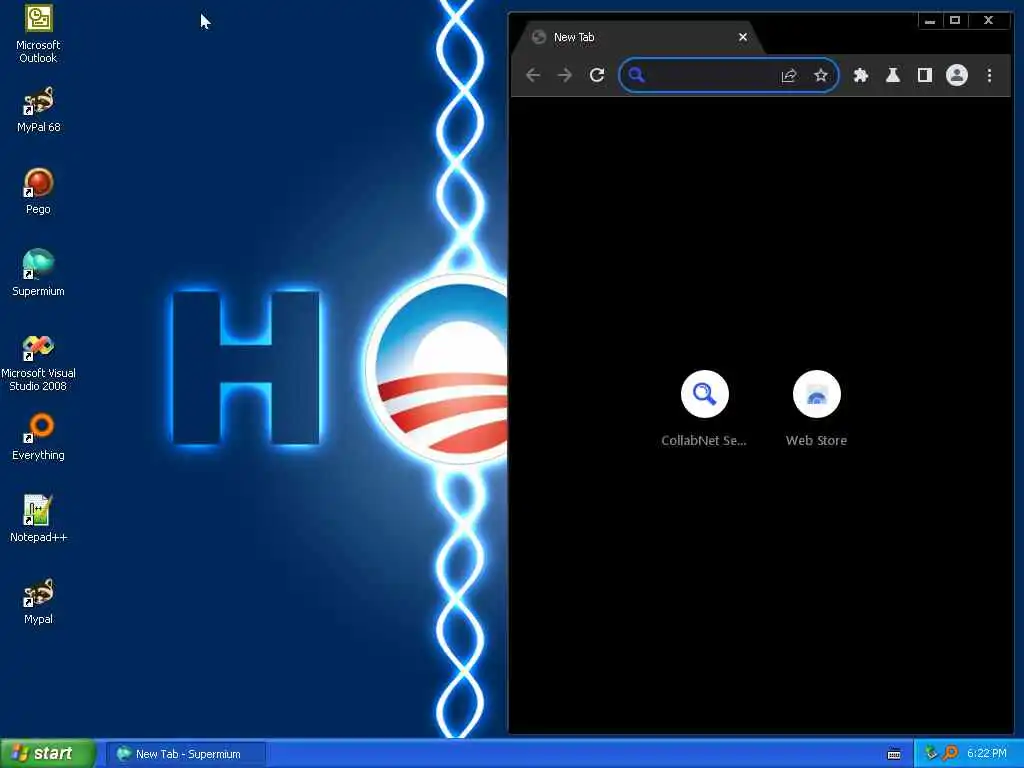Open the CollabNet Se... shortcut tile

(704, 409)
